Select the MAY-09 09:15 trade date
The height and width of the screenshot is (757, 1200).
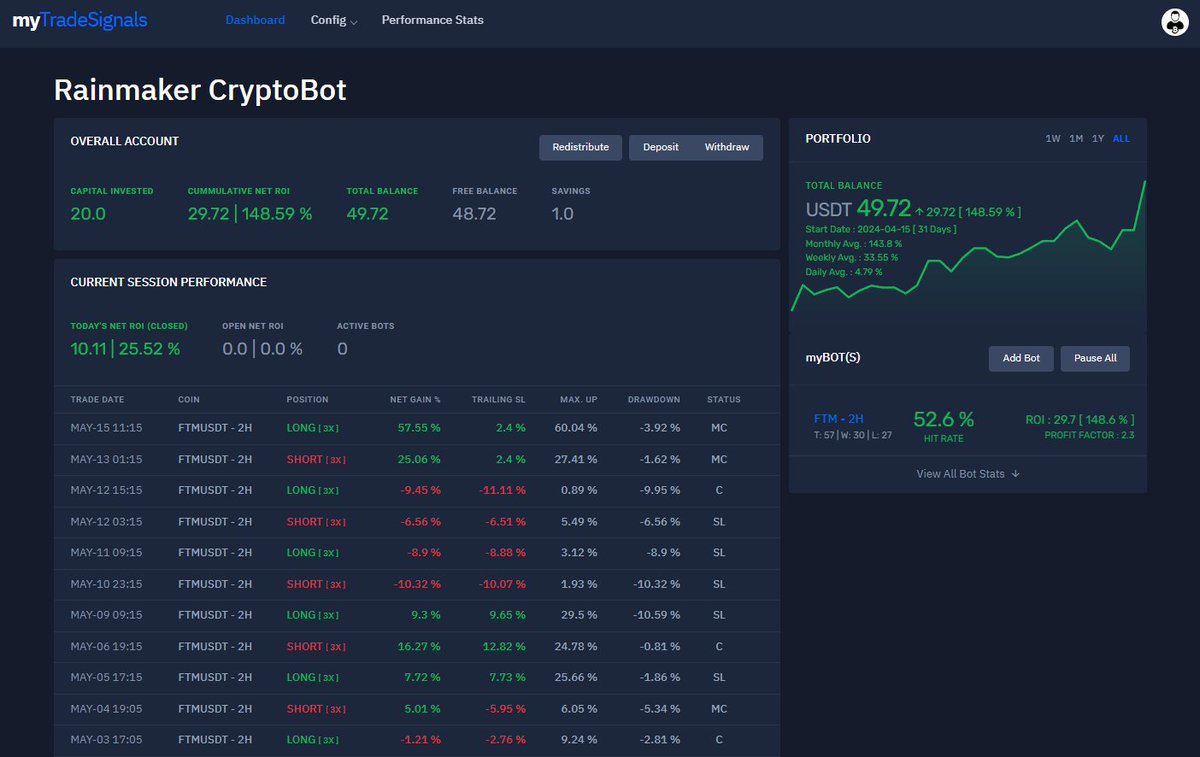tap(106, 615)
